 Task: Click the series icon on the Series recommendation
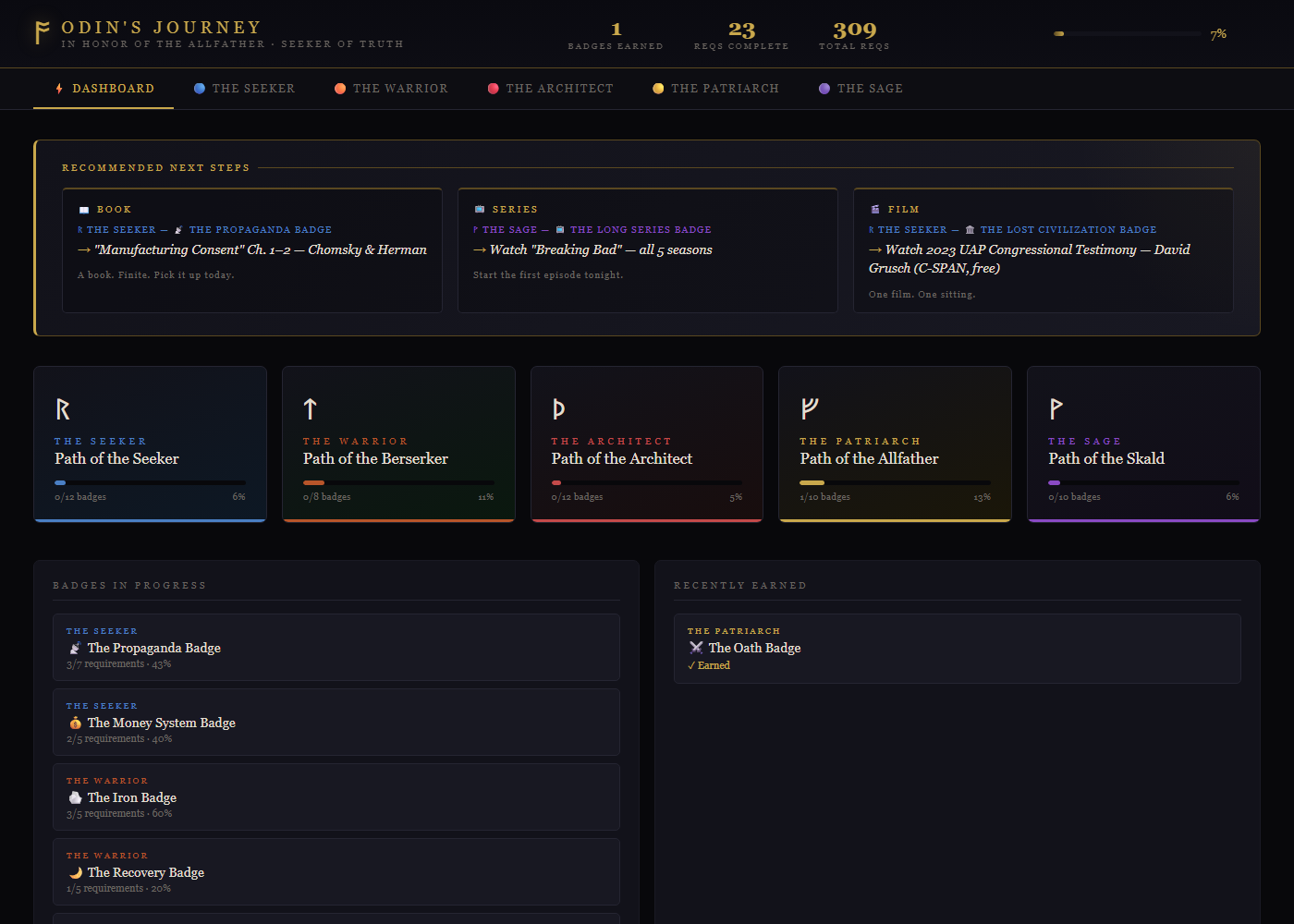tap(480, 210)
